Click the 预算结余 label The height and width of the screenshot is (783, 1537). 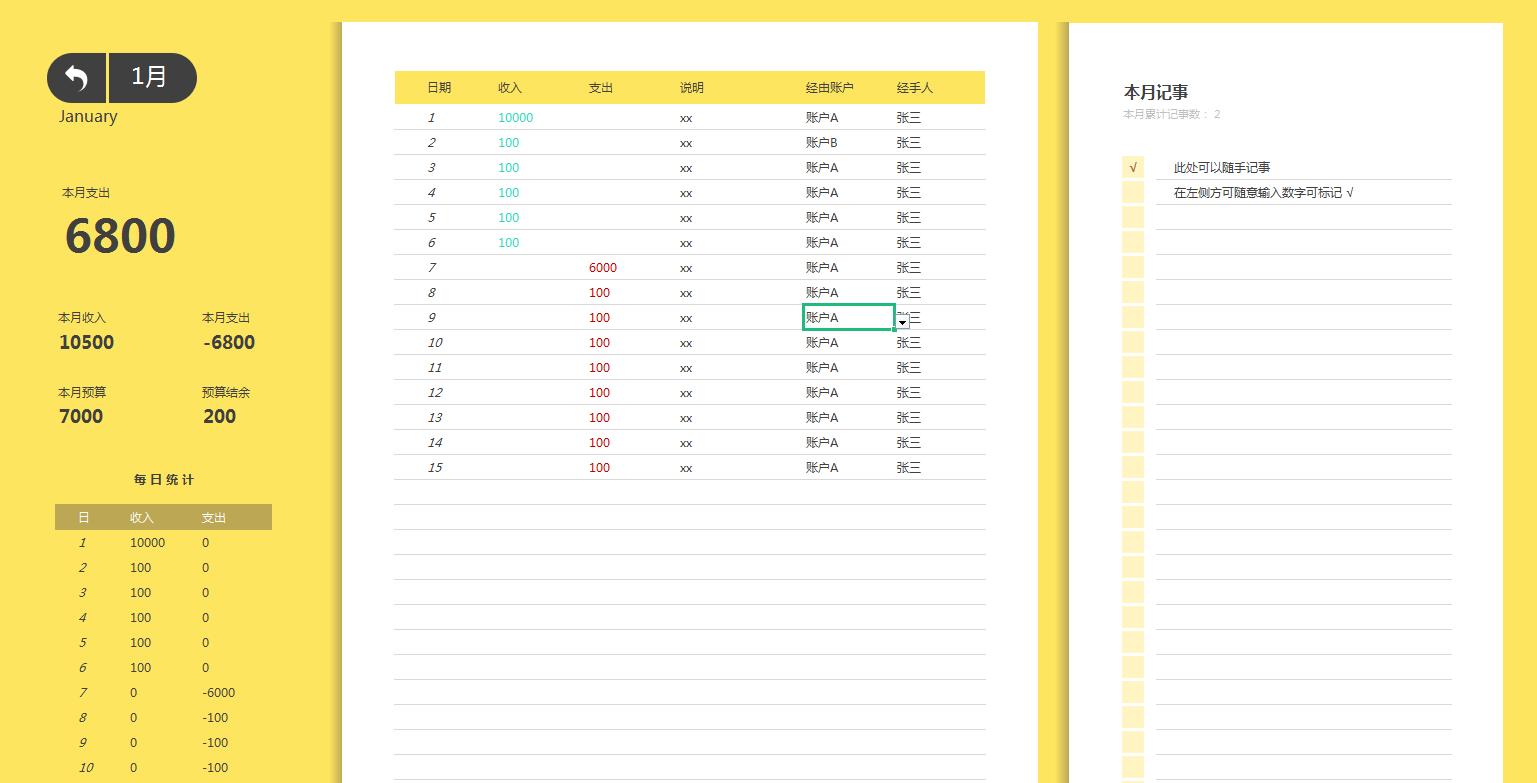tap(226, 392)
